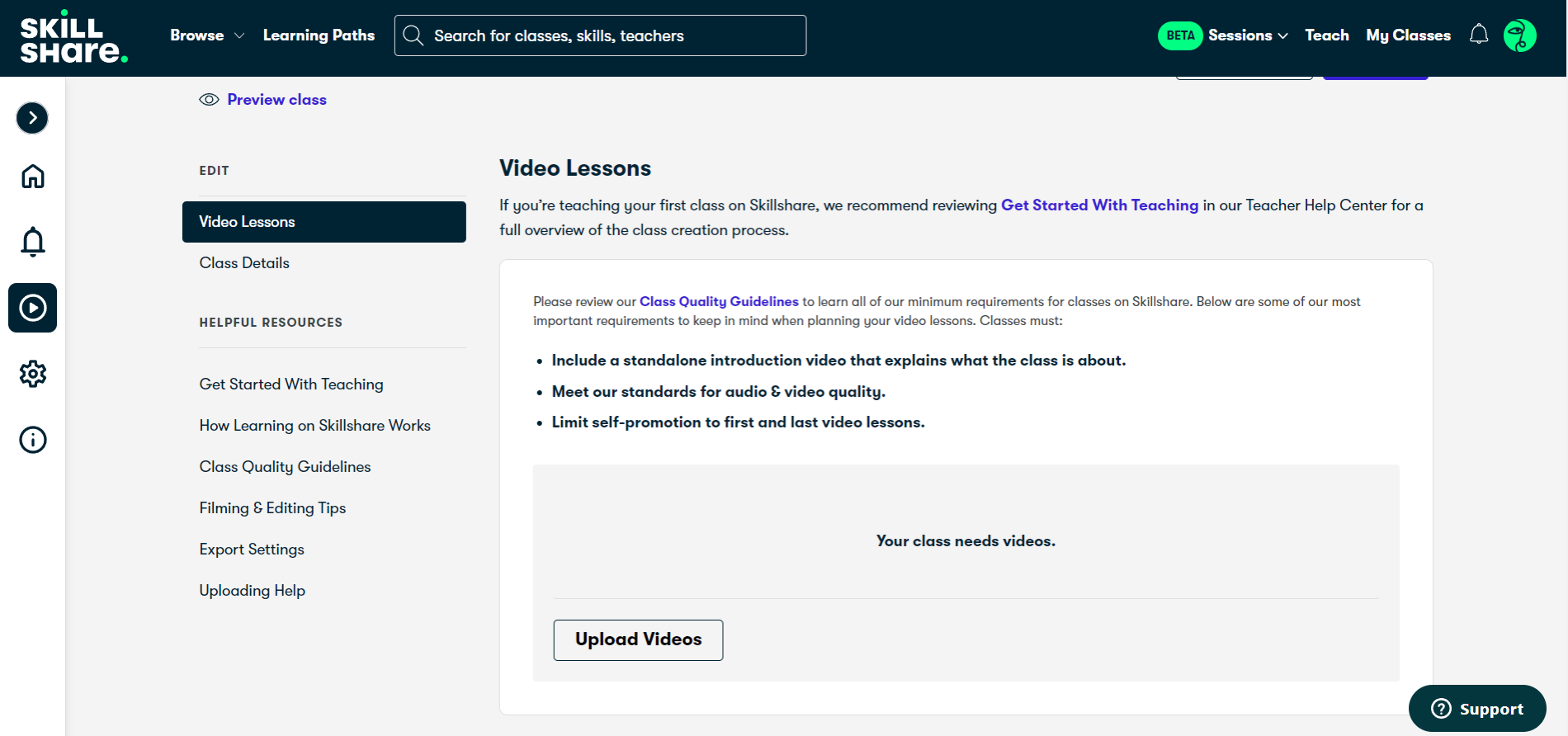The height and width of the screenshot is (736, 1568).
Task: Click the top-right notification bell
Action: (1478, 35)
